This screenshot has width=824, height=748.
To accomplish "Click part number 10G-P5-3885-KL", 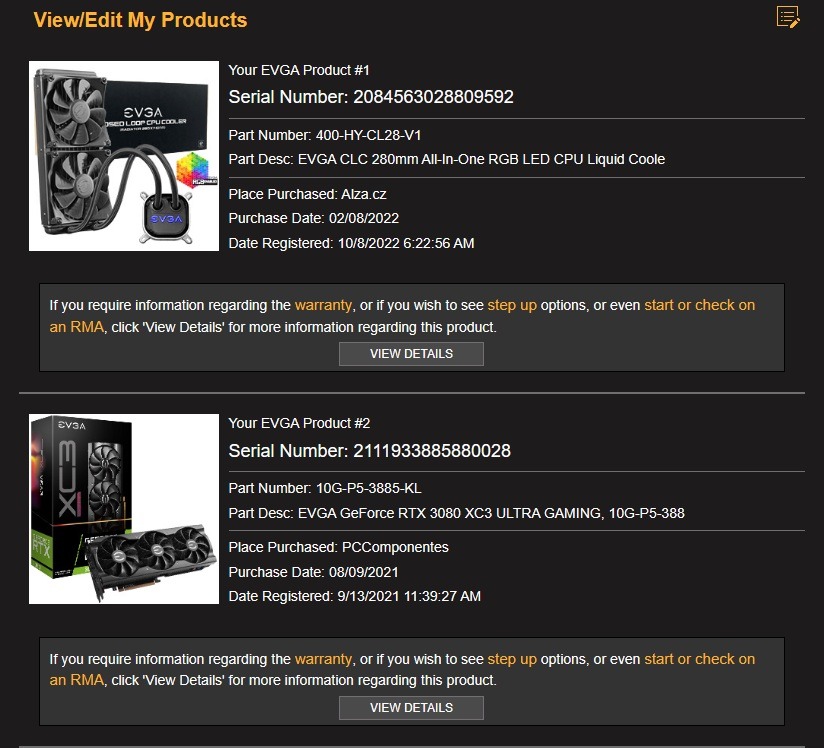I will [x=368, y=488].
